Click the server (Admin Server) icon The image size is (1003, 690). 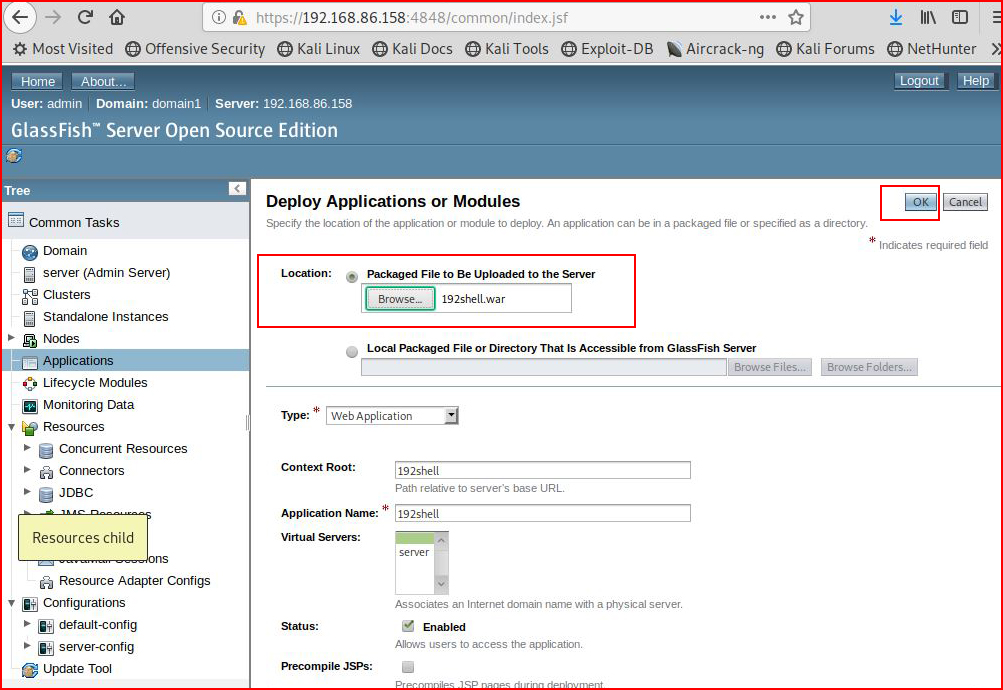(x=29, y=274)
